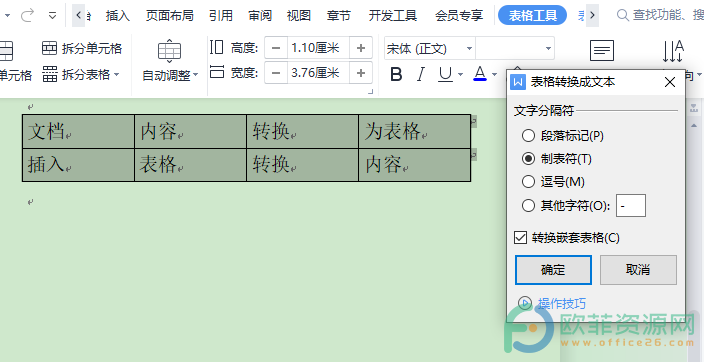704x362 pixels.
Task: Open the table settings dialog launcher
Action: 370,92
